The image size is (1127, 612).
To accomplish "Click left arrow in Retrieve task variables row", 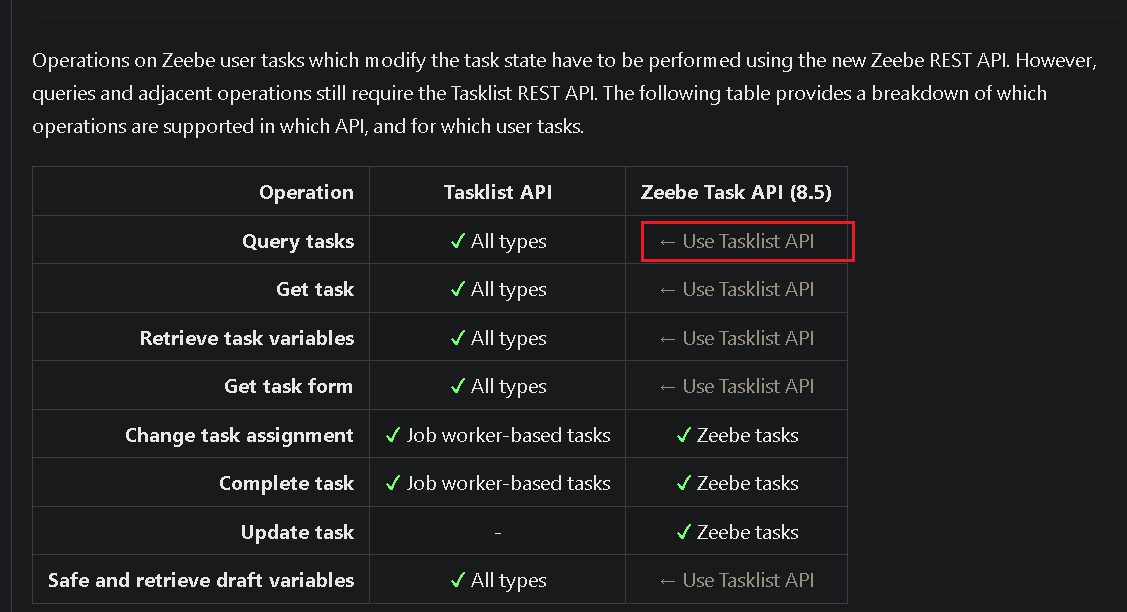I will pyautogui.click(x=667, y=339).
